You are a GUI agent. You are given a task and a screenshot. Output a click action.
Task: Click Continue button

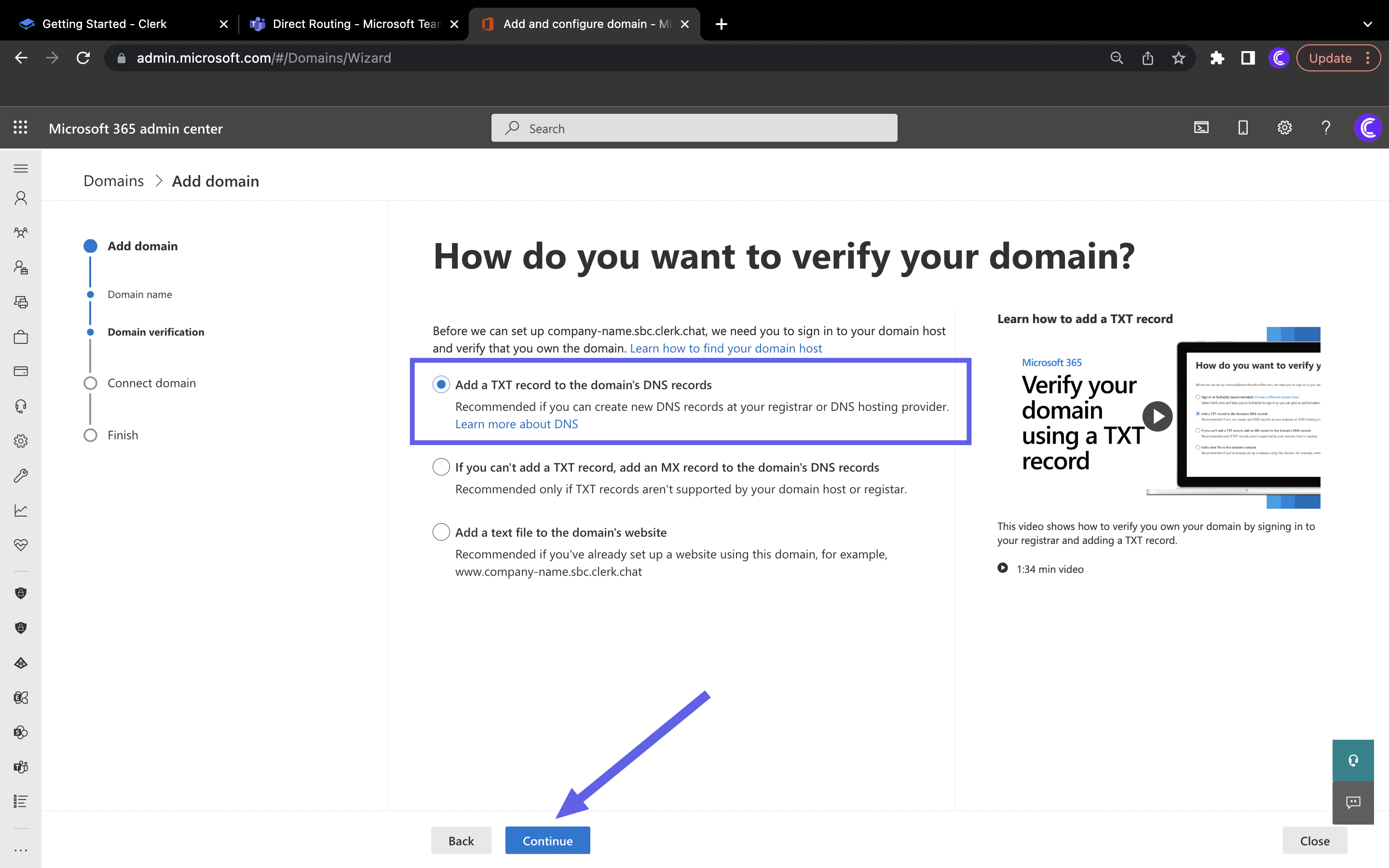(547, 840)
